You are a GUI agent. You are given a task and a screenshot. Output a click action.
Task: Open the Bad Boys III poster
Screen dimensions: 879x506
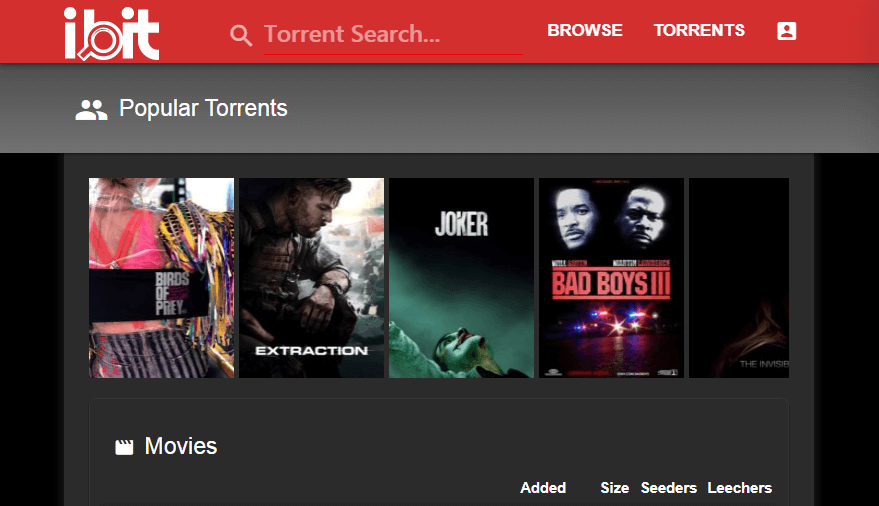tap(612, 278)
